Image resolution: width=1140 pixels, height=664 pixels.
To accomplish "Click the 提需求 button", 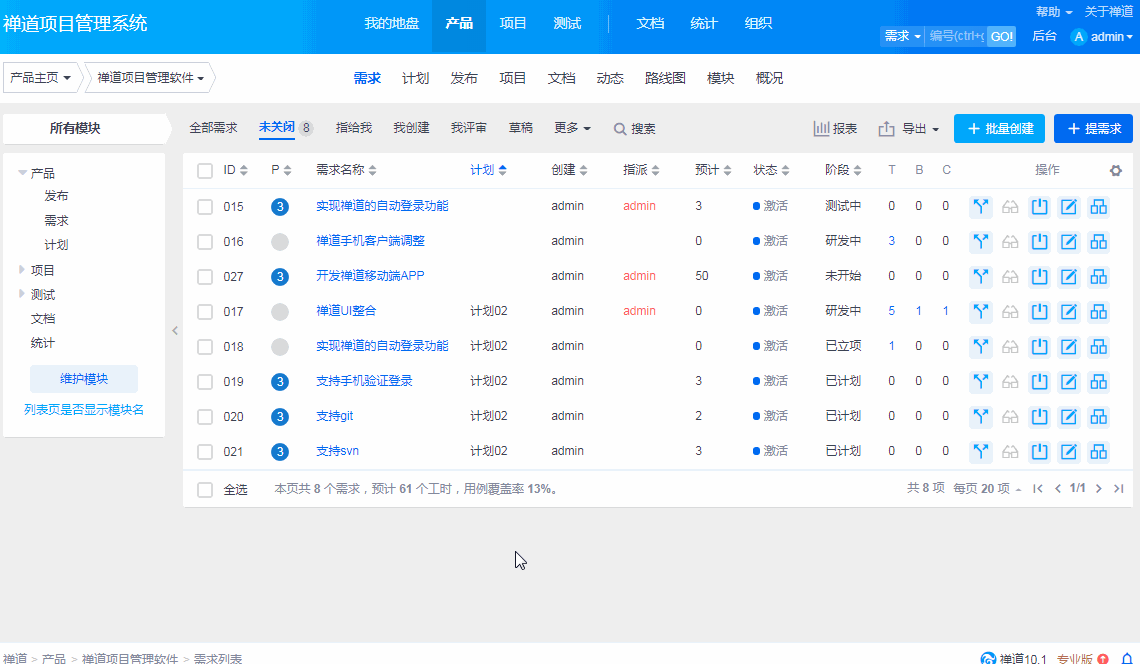I will coord(1093,129).
